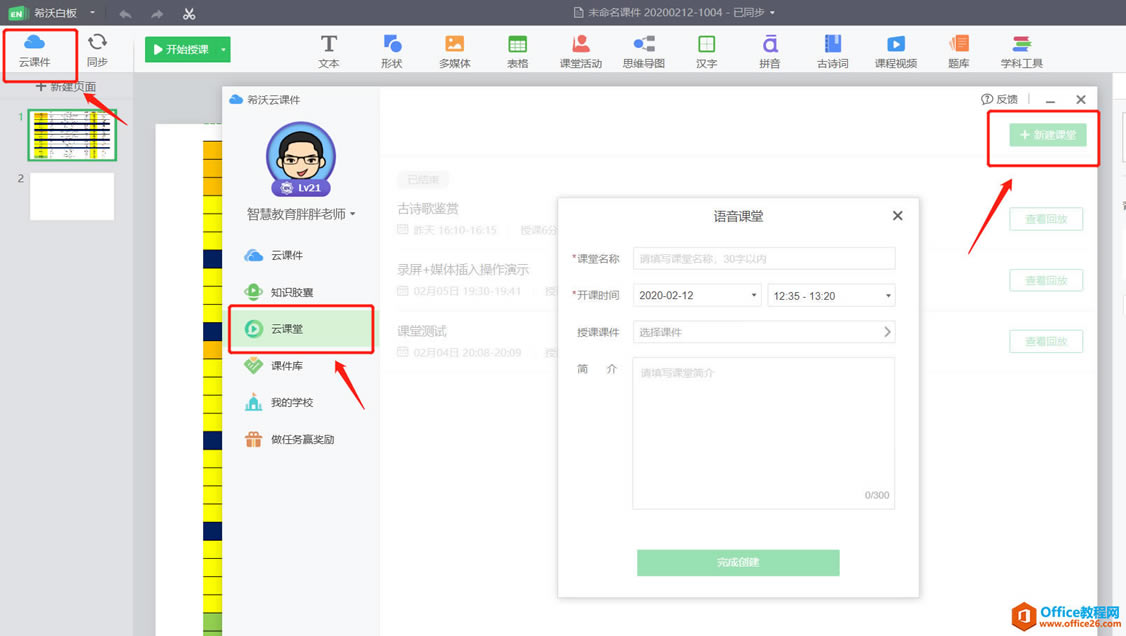
Task: Click the 完成创建 button
Action: [x=738, y=562]
